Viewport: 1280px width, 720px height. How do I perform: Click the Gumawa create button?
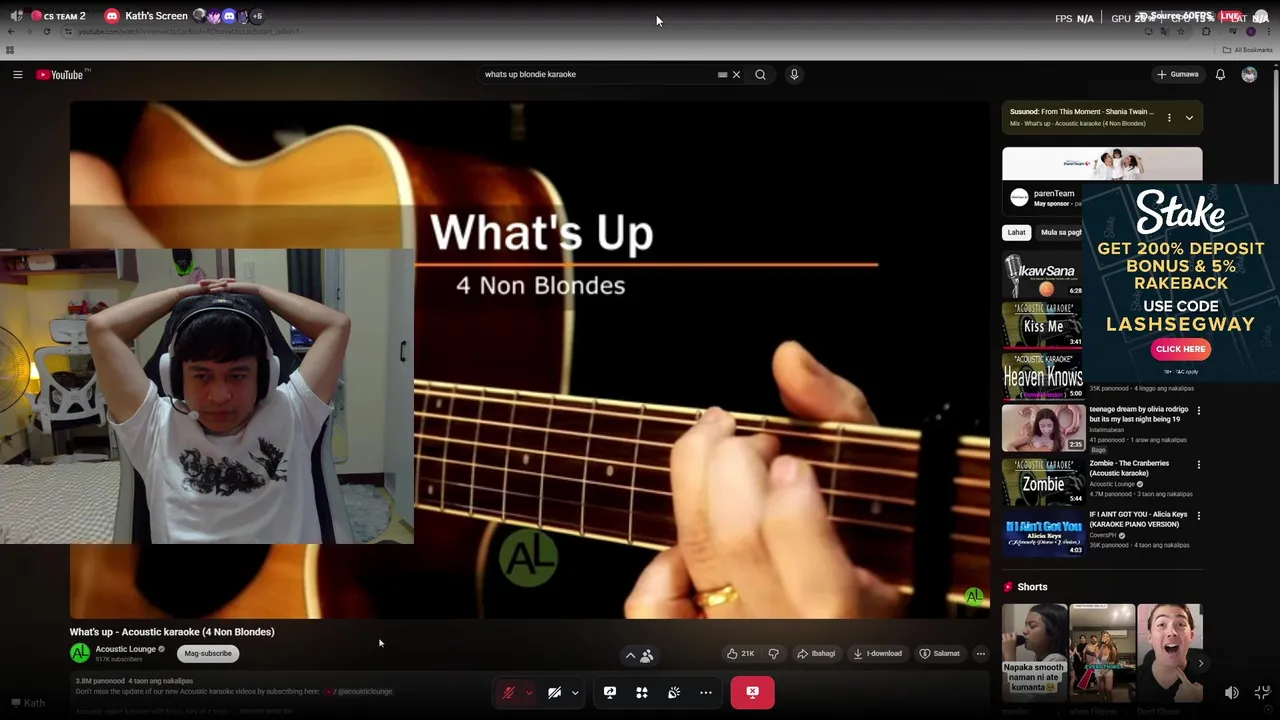[1177, 74]
